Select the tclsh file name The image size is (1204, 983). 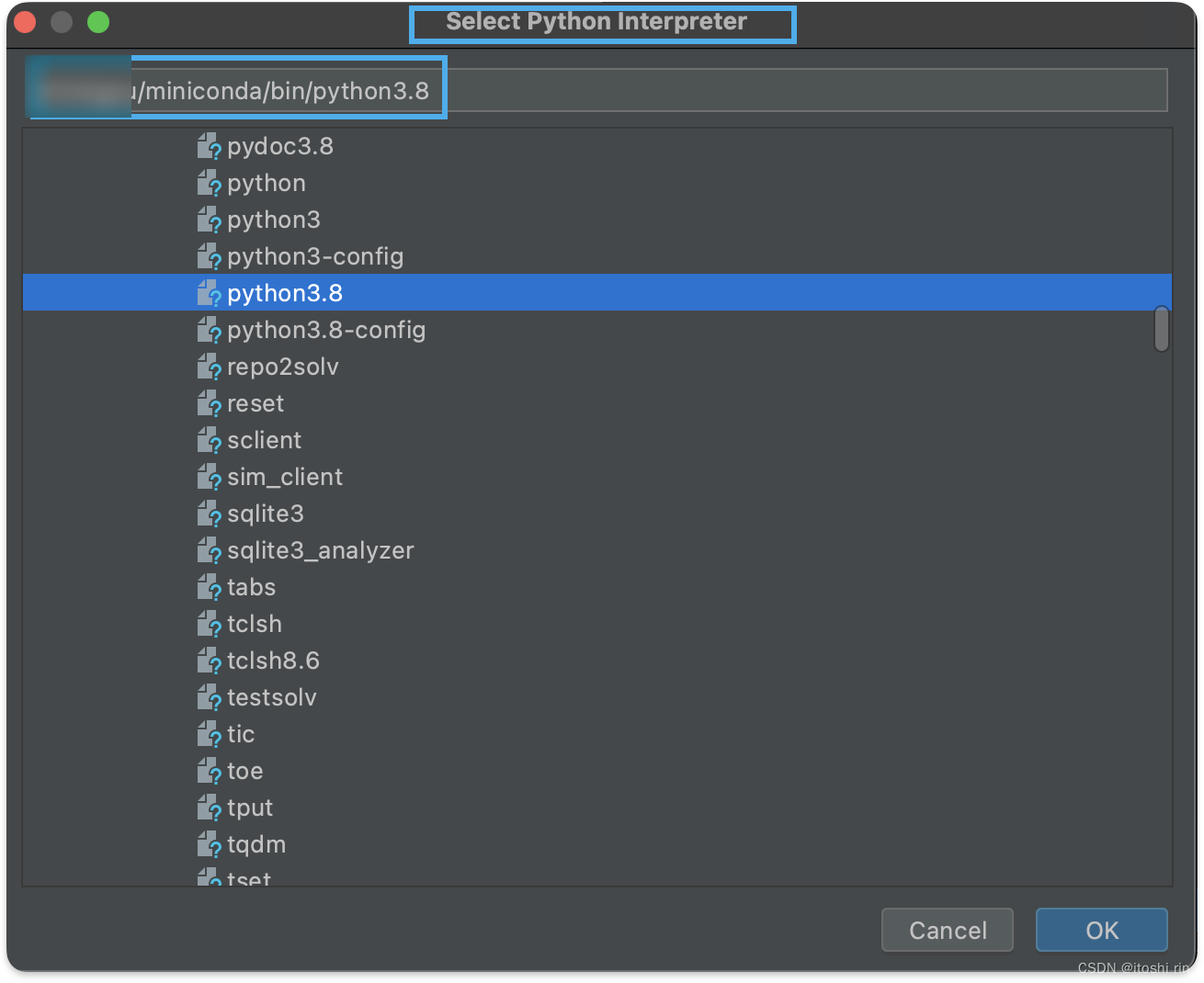coord(255,624)
